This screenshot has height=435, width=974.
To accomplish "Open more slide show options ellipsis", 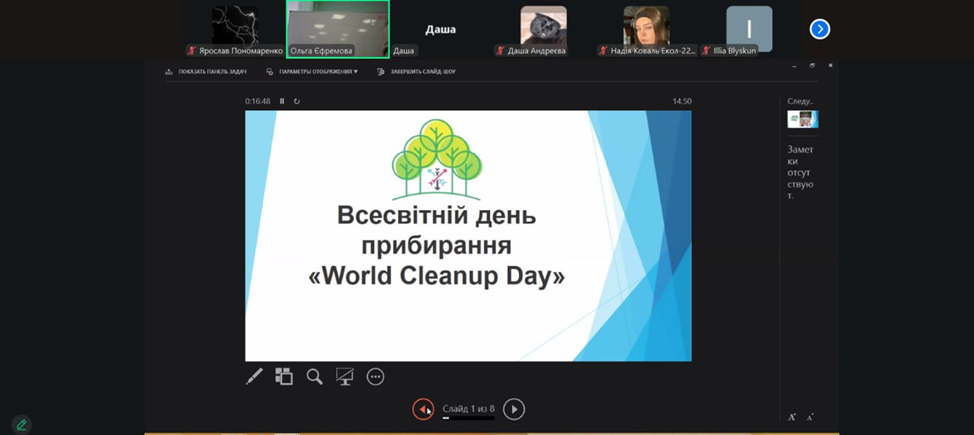I will [x=376, y=377].
